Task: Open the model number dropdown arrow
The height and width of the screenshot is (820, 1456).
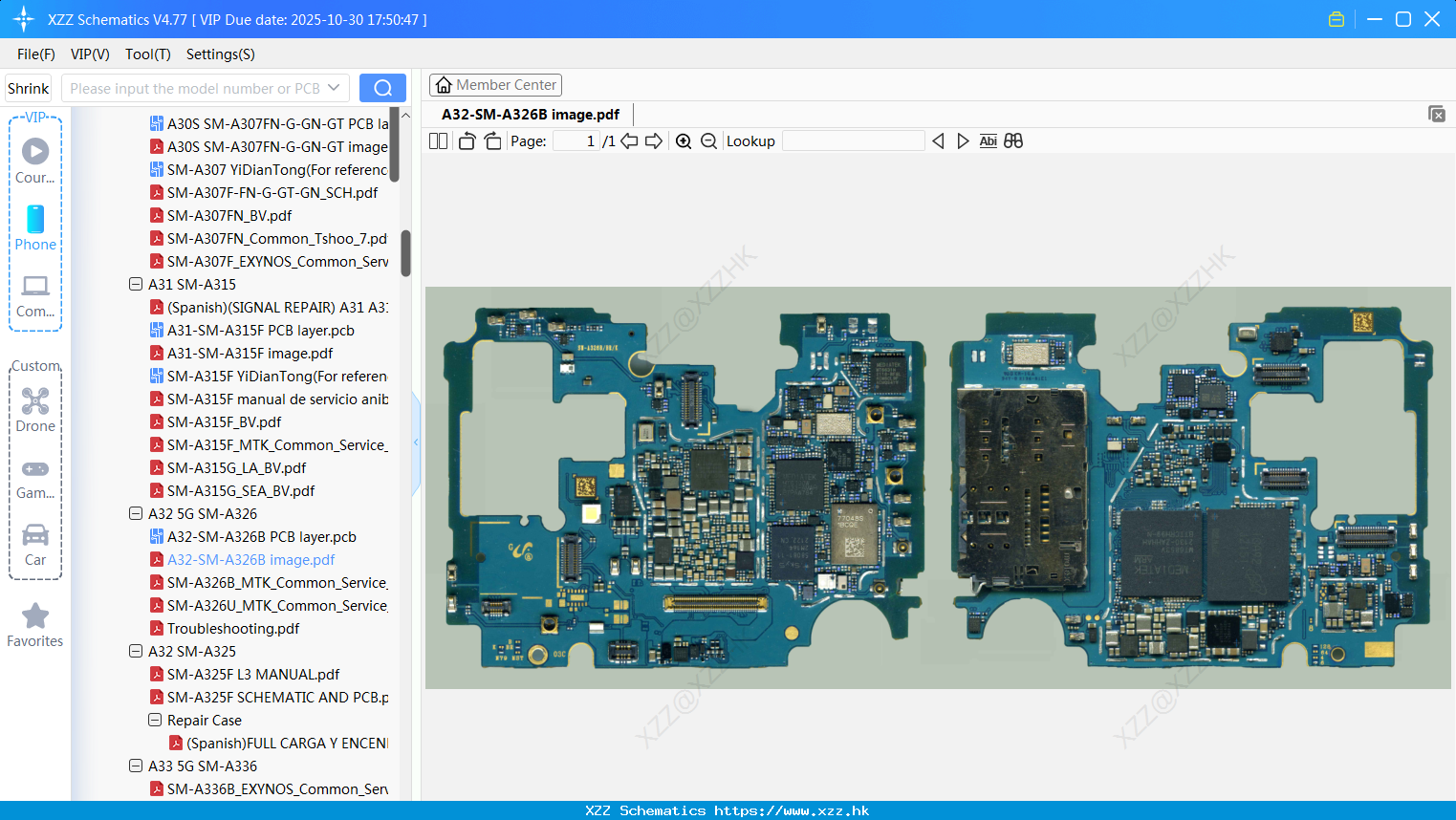Action: tap(334, 88)
